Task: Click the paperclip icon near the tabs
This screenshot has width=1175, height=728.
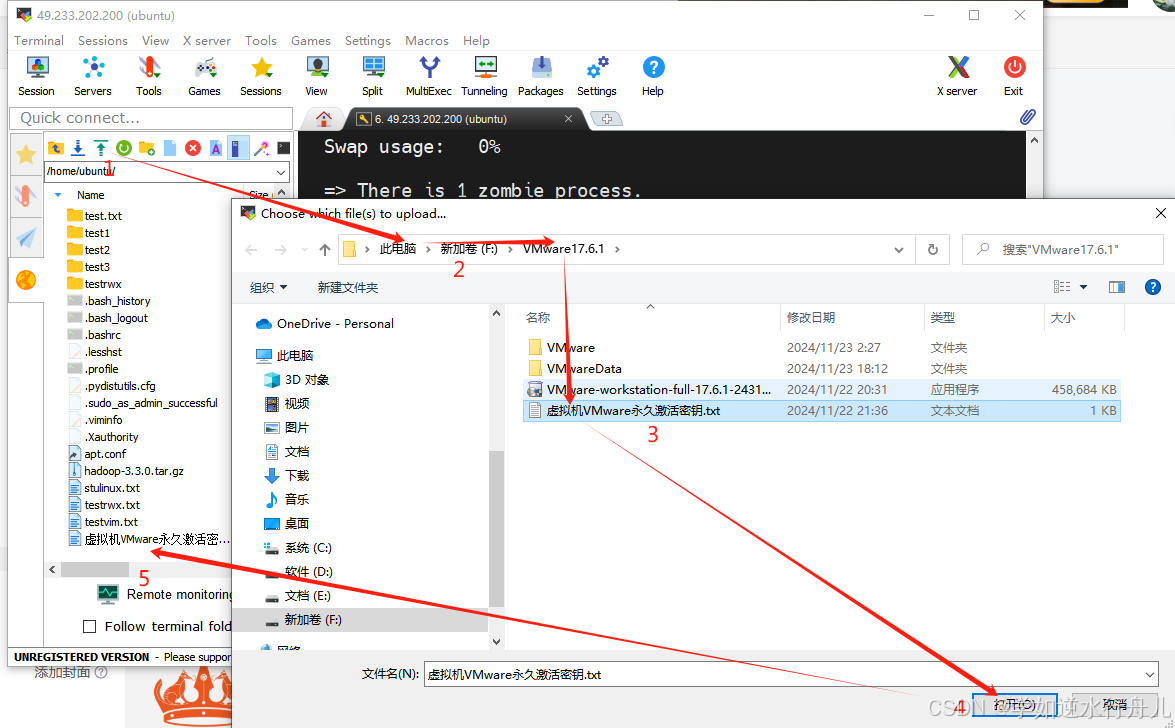Action: click(1027, 117)
